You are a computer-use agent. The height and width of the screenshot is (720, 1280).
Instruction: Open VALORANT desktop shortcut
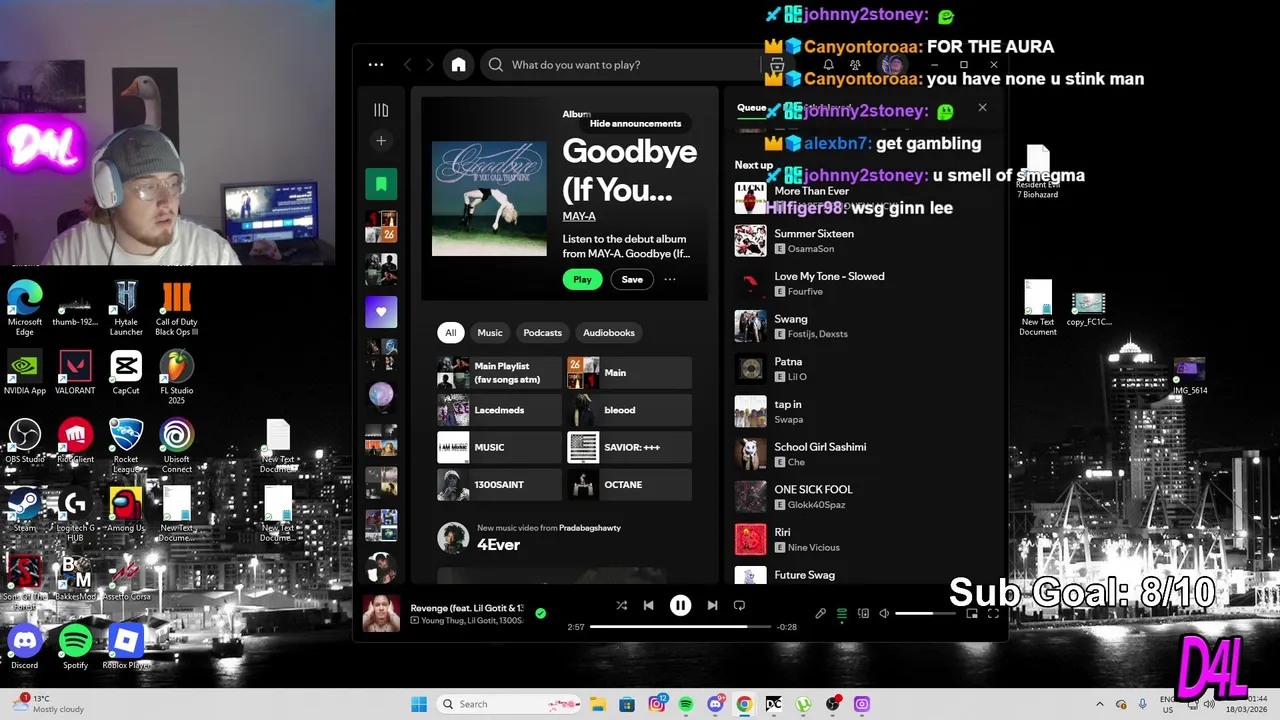pos(75,373)
